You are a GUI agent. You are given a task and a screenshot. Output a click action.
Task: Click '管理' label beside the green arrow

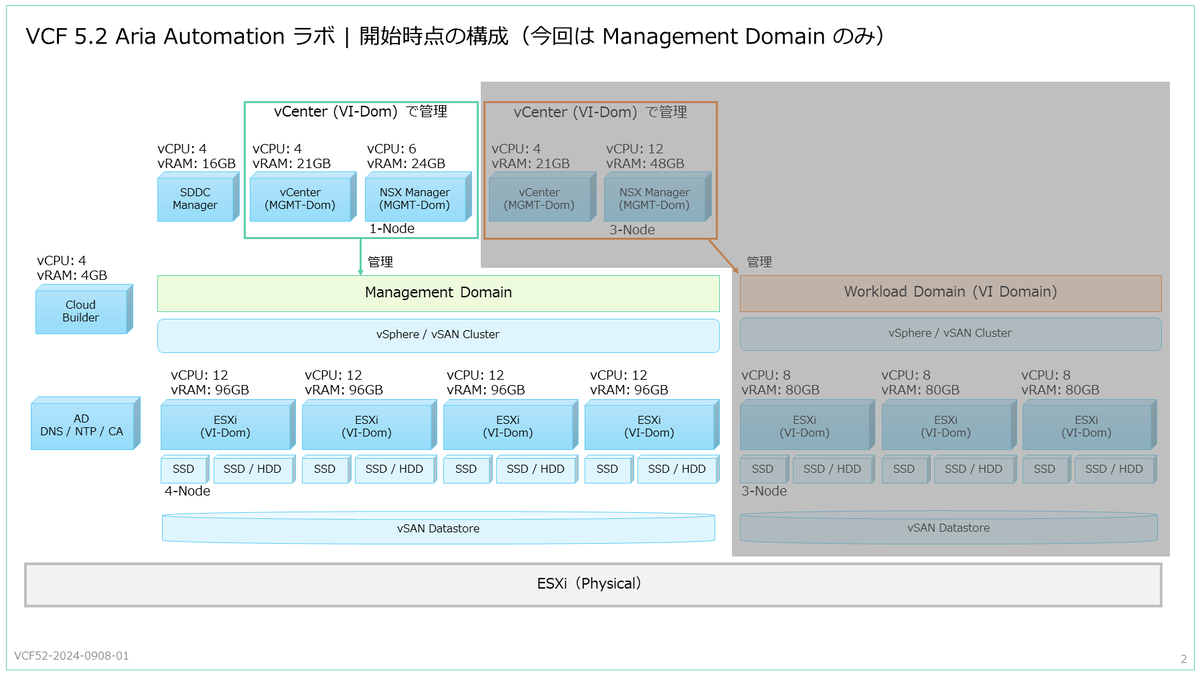point(380,262)
